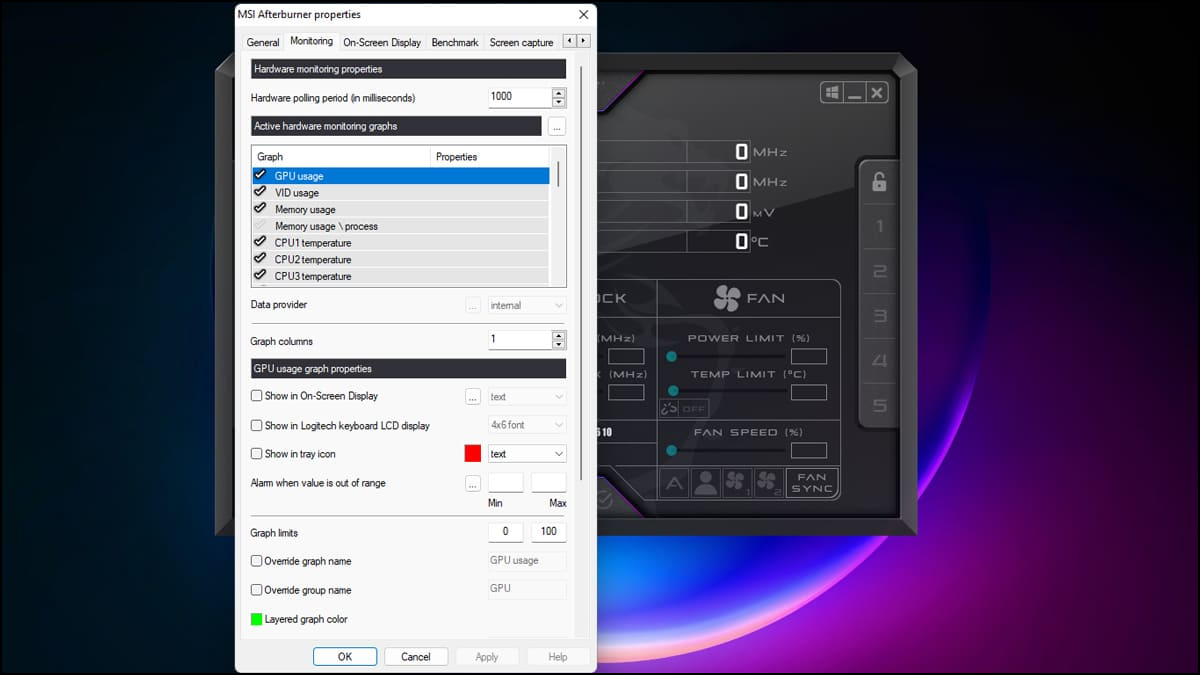The height and width of the screenshot is (675, 1200).
Task: Click the profile lock icon in Afterburner
Action: click(x=879, y=182)
